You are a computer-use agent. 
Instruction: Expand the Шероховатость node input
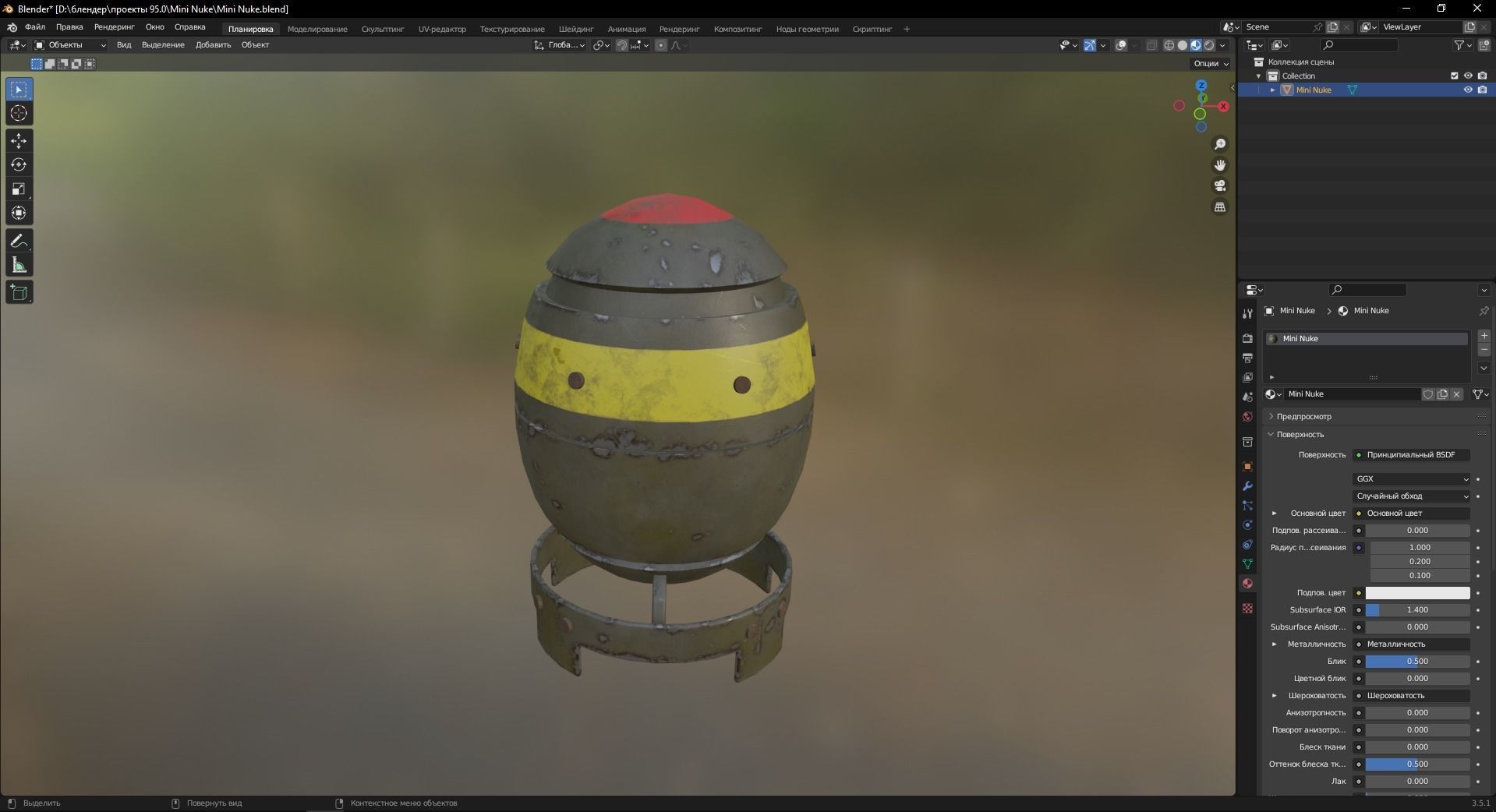pyautogui.click(x=1275, y=696)
